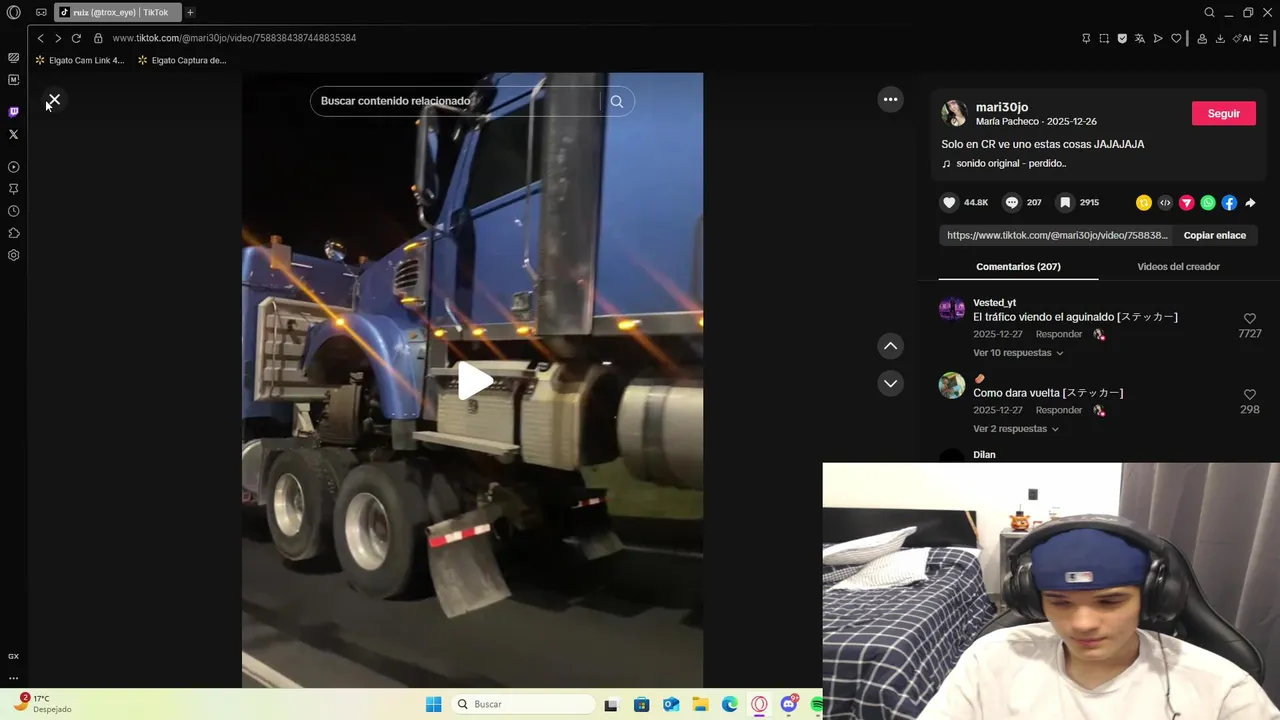The image size is (1280, 720).
Task: Expand 'Ver 10 respuestas'
Action: coord(1018,353)
